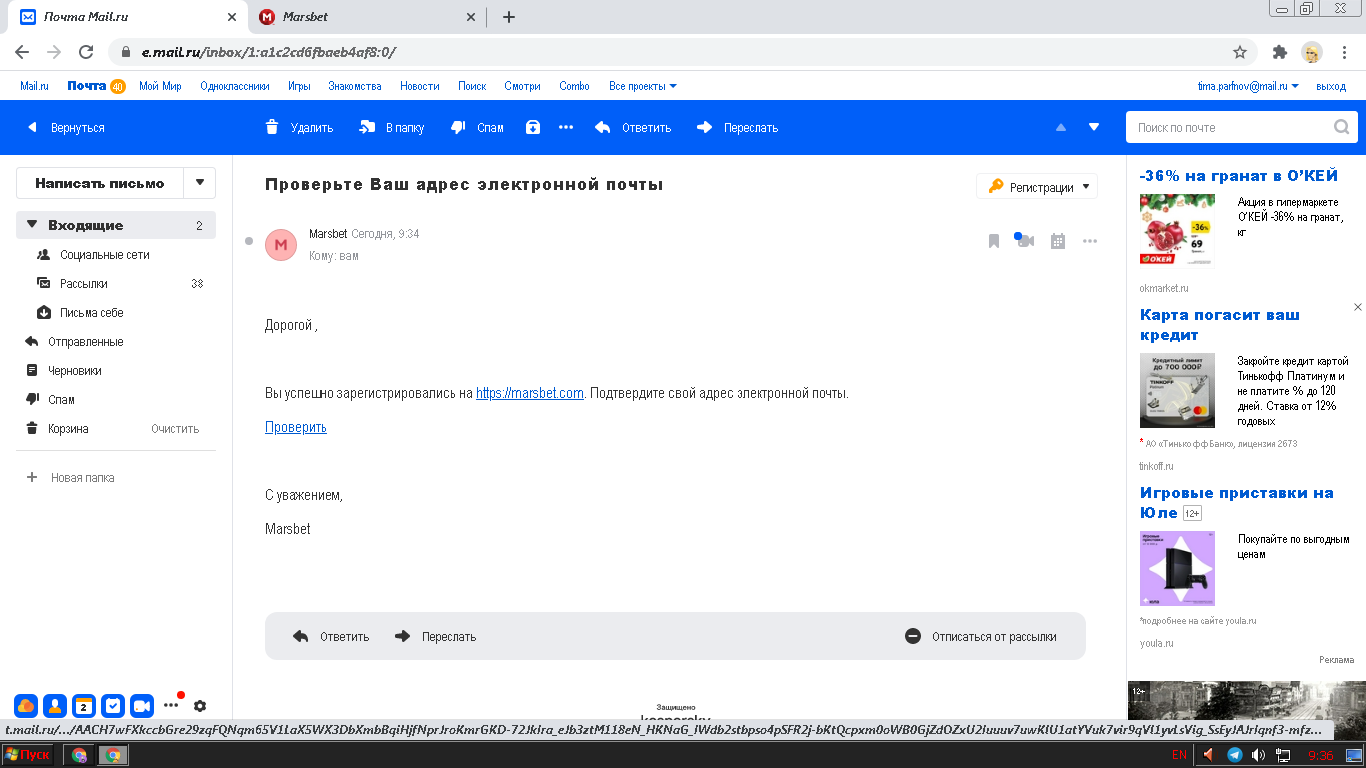Show more apps via sidebar three-dots icon

(171, 705)
